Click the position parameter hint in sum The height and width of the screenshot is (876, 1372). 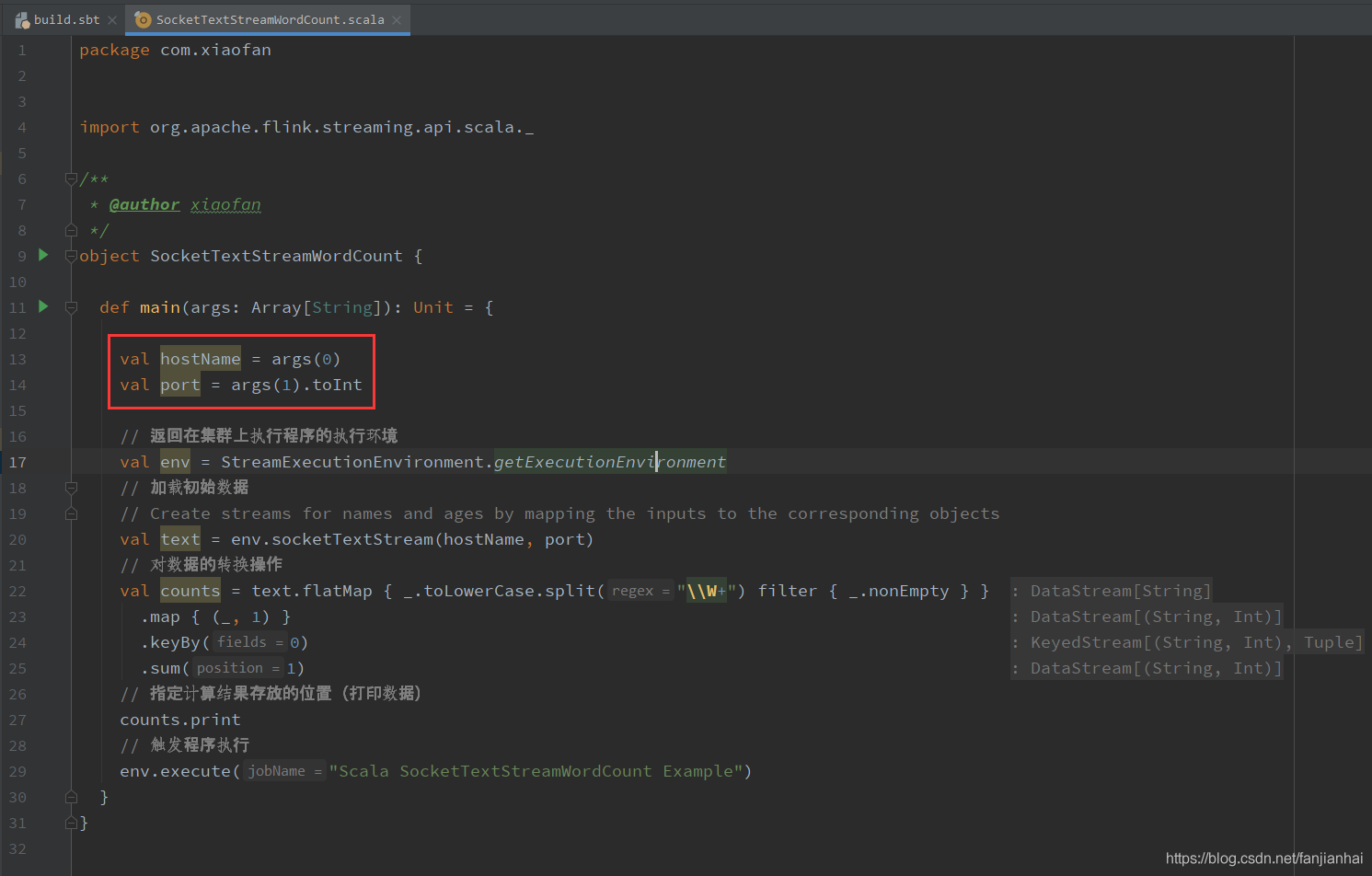point(238,668)
